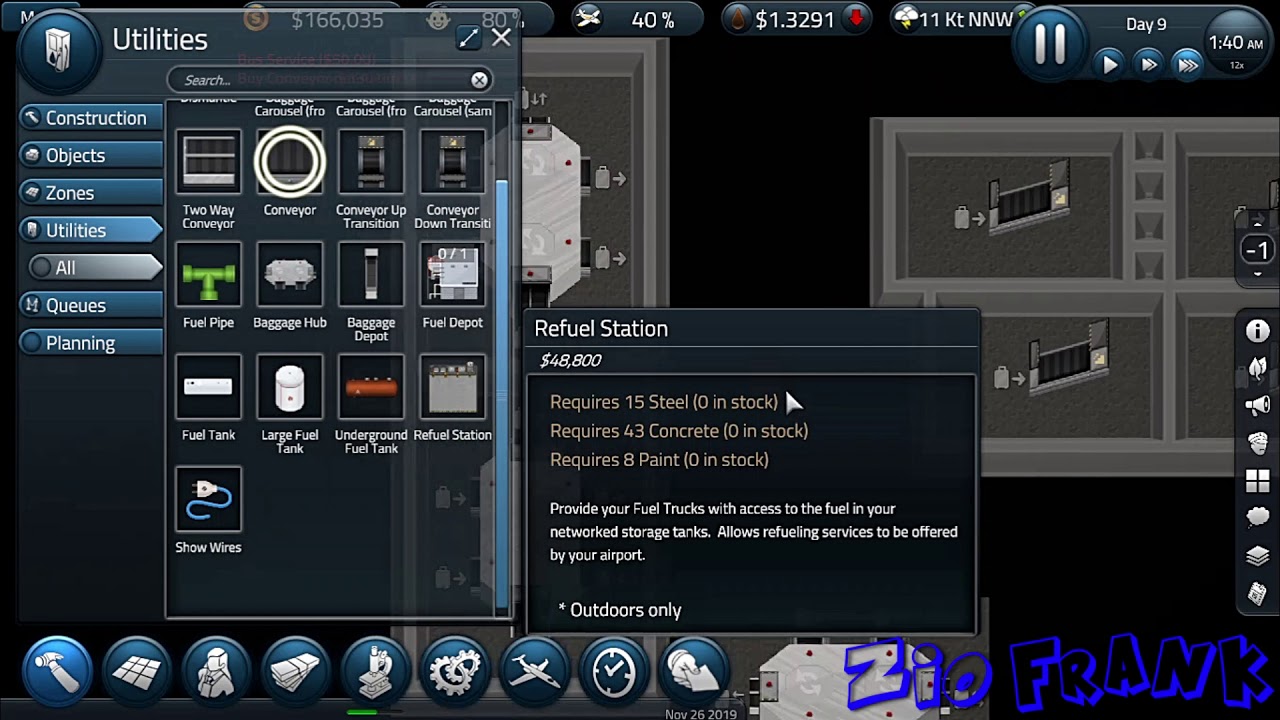This screenshot has width=1280, height=720.
Task: Open the four-squares grid view icon
Action: tap(1257, 481)
